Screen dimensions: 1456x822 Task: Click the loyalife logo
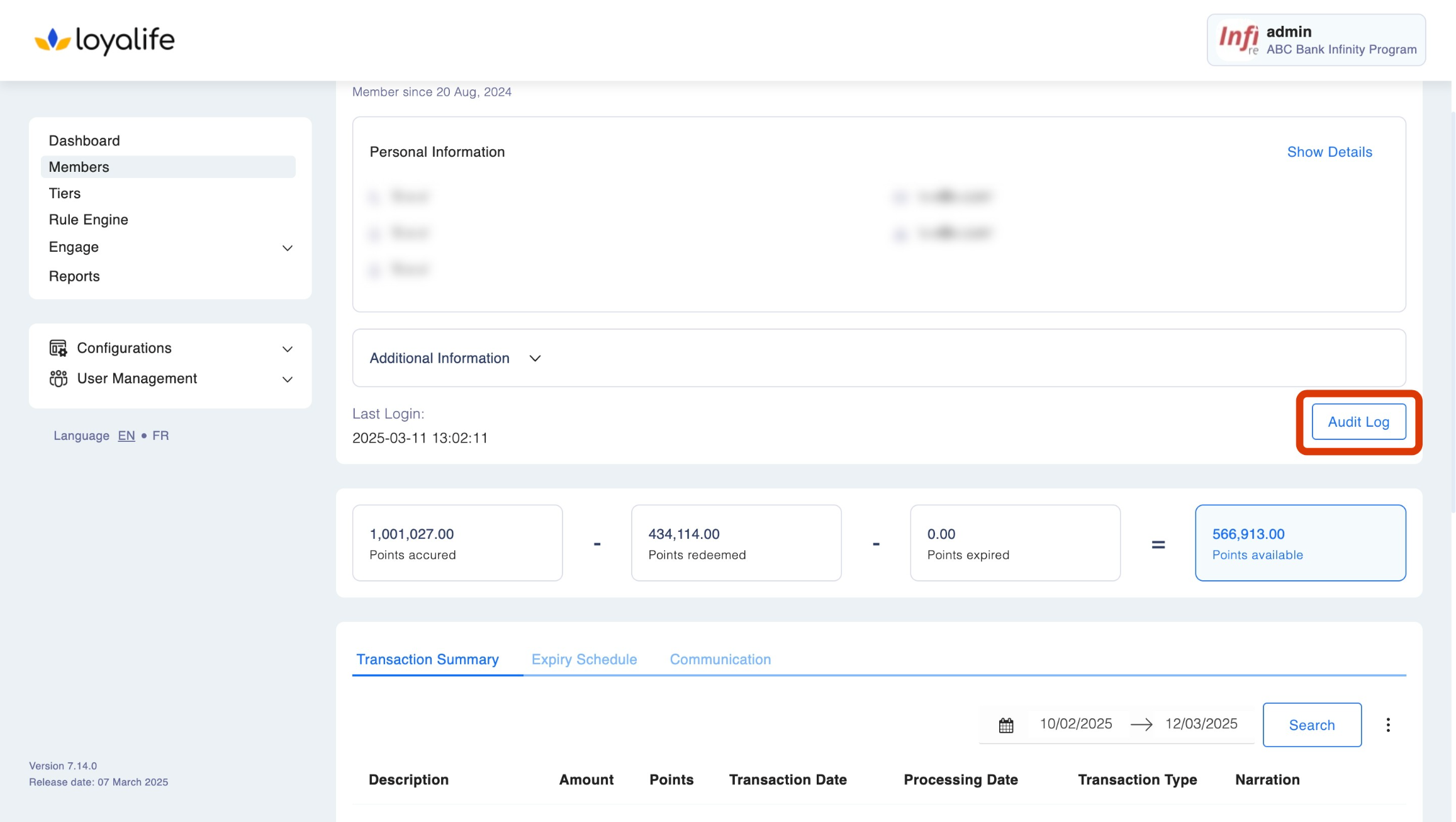pos(104,40)
